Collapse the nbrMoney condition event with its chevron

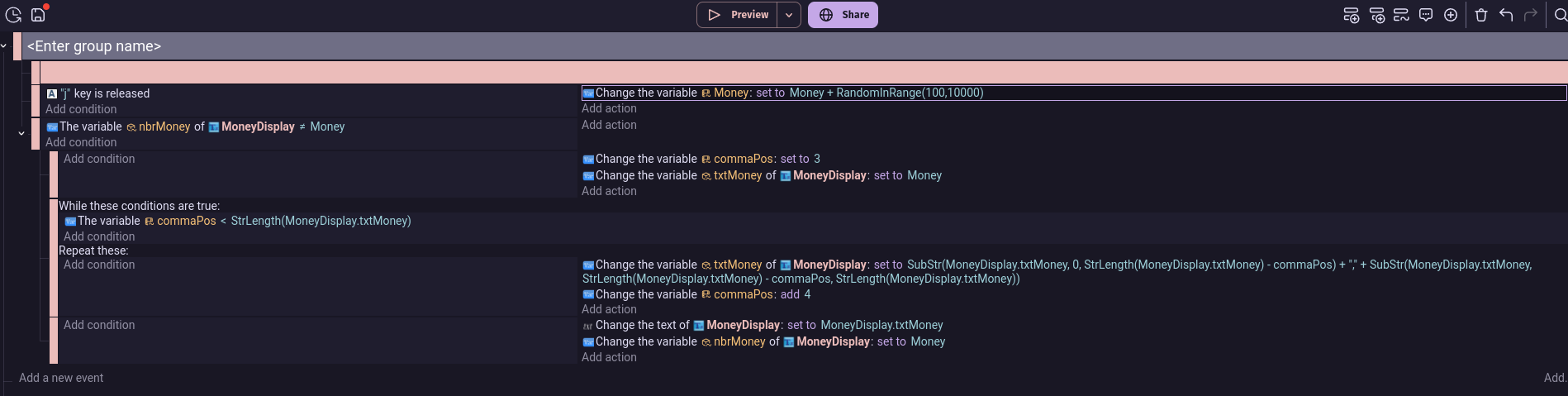pos(21,133)
